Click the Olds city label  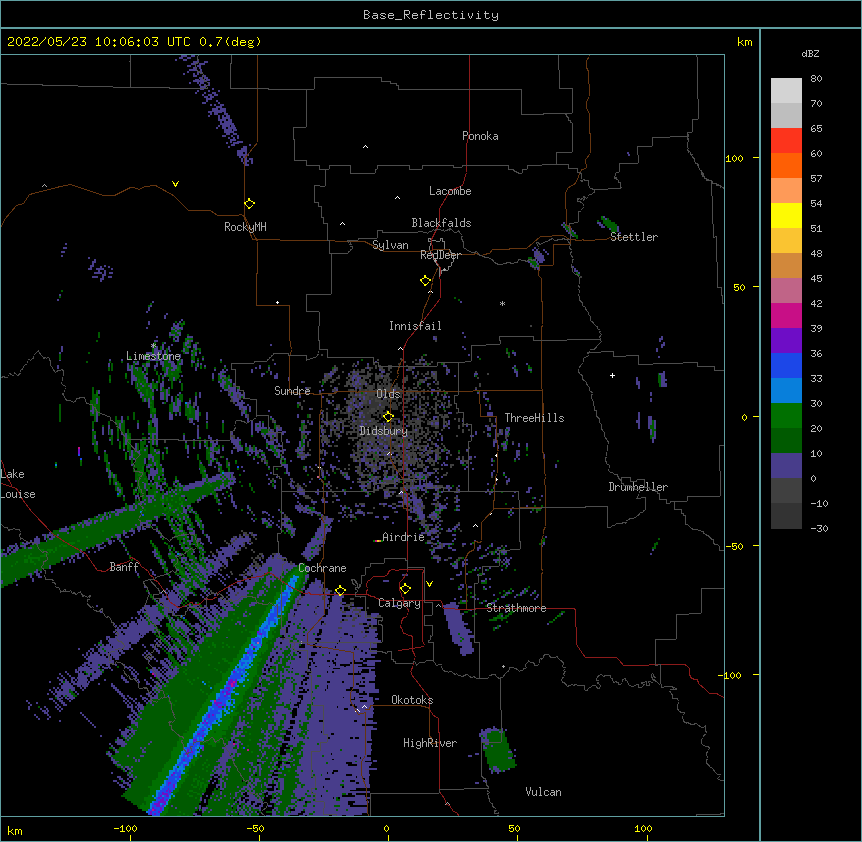(x=388, y=394)
